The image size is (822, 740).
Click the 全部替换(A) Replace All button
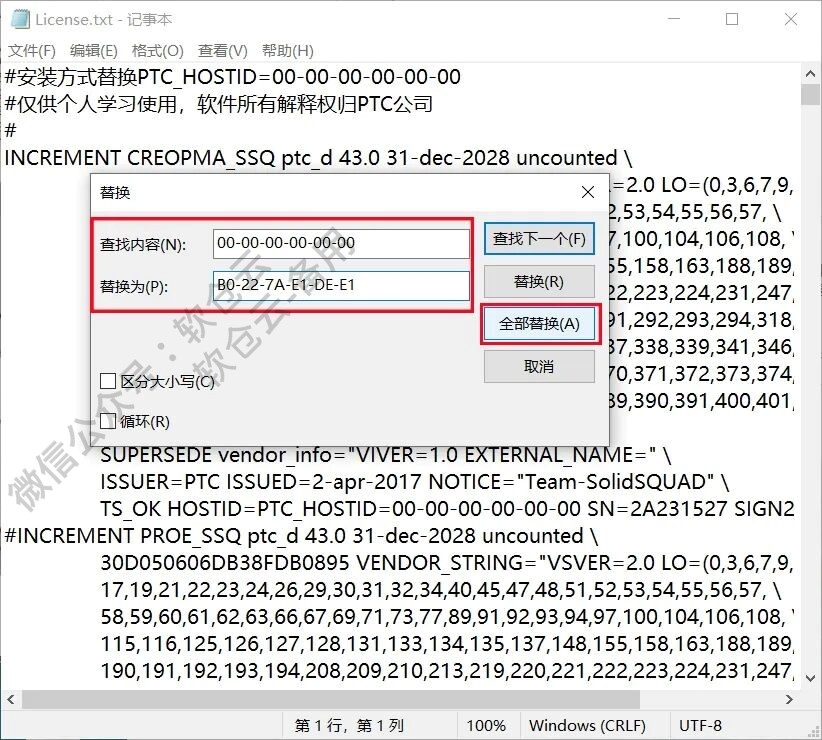click(x=539, y=324)
